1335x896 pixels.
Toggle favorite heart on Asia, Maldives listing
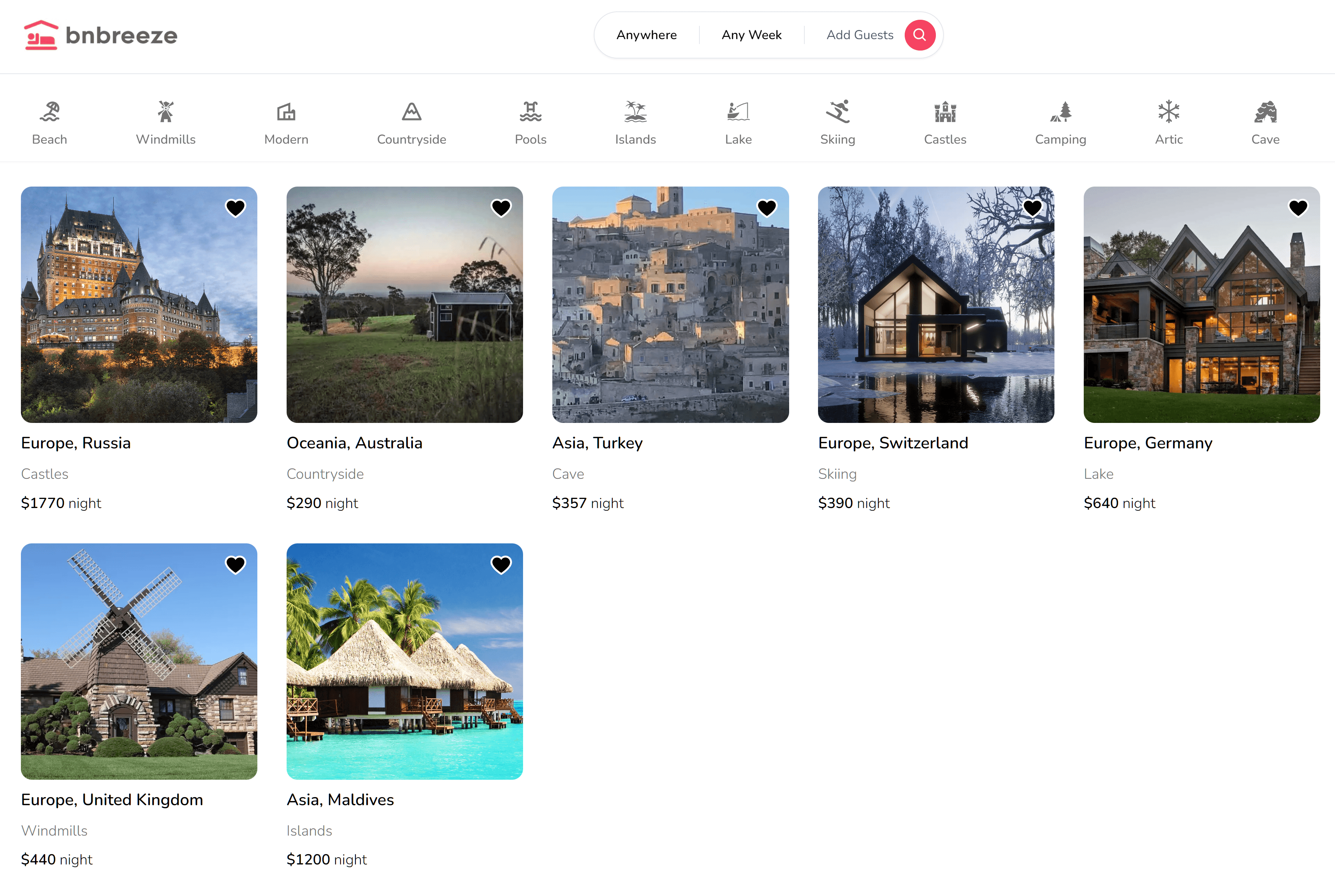point(501,565)
